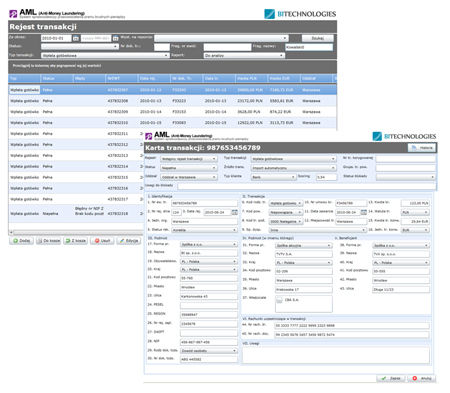This screenshot has height=393, width=450.
Task: Open the Rodz dok. tożs. dropdown
Action: [209, 351]
